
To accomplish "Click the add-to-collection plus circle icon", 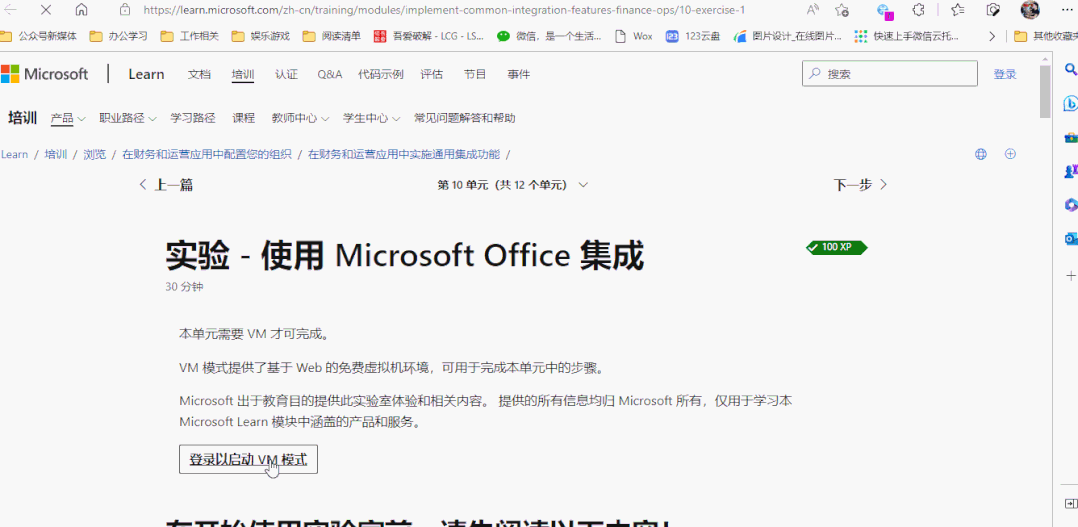I will [1010, 154].
